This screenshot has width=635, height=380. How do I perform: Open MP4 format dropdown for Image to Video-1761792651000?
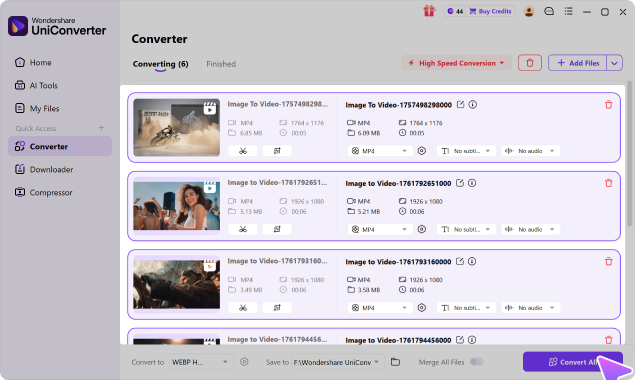380,229
